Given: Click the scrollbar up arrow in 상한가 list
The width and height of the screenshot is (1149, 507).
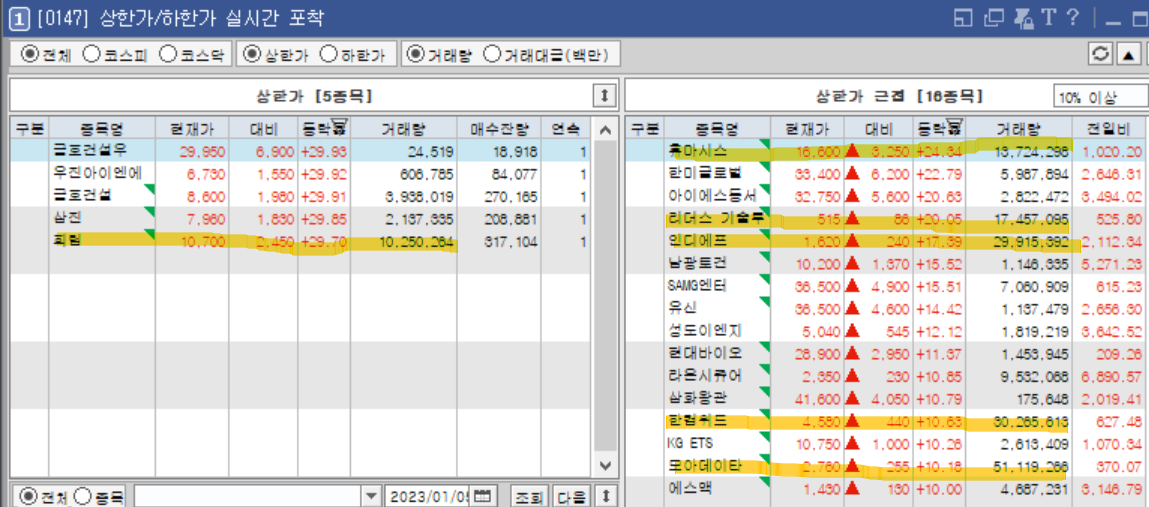Looking at the screenshot, I should coord(605,130).
